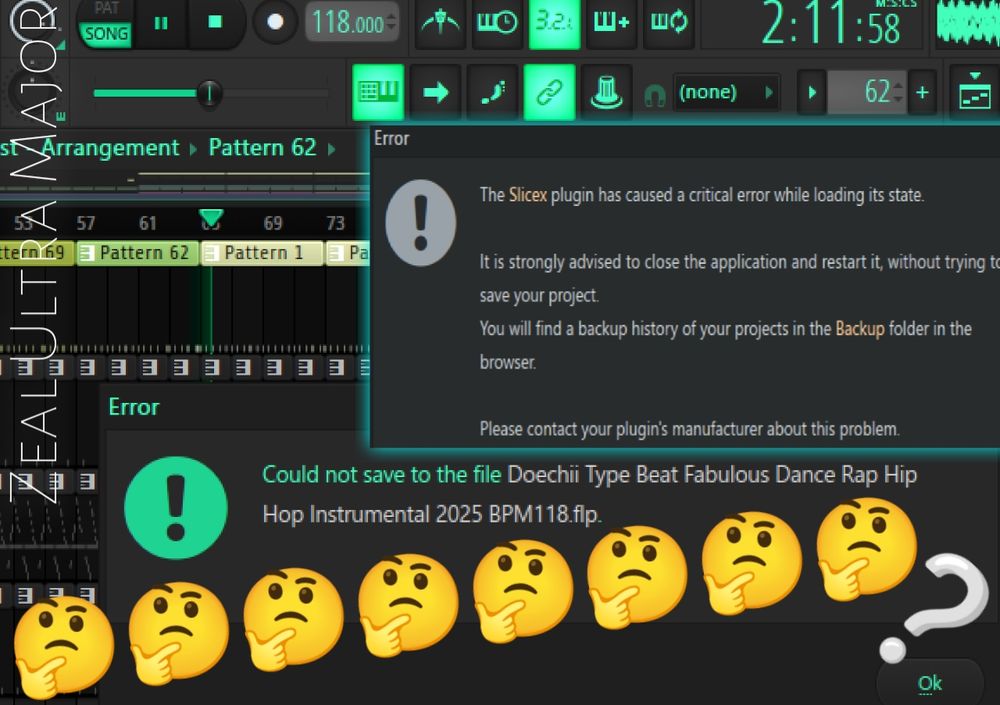Open the playlist view icon
Screen dimensions: 1000x705
[974, 92]
